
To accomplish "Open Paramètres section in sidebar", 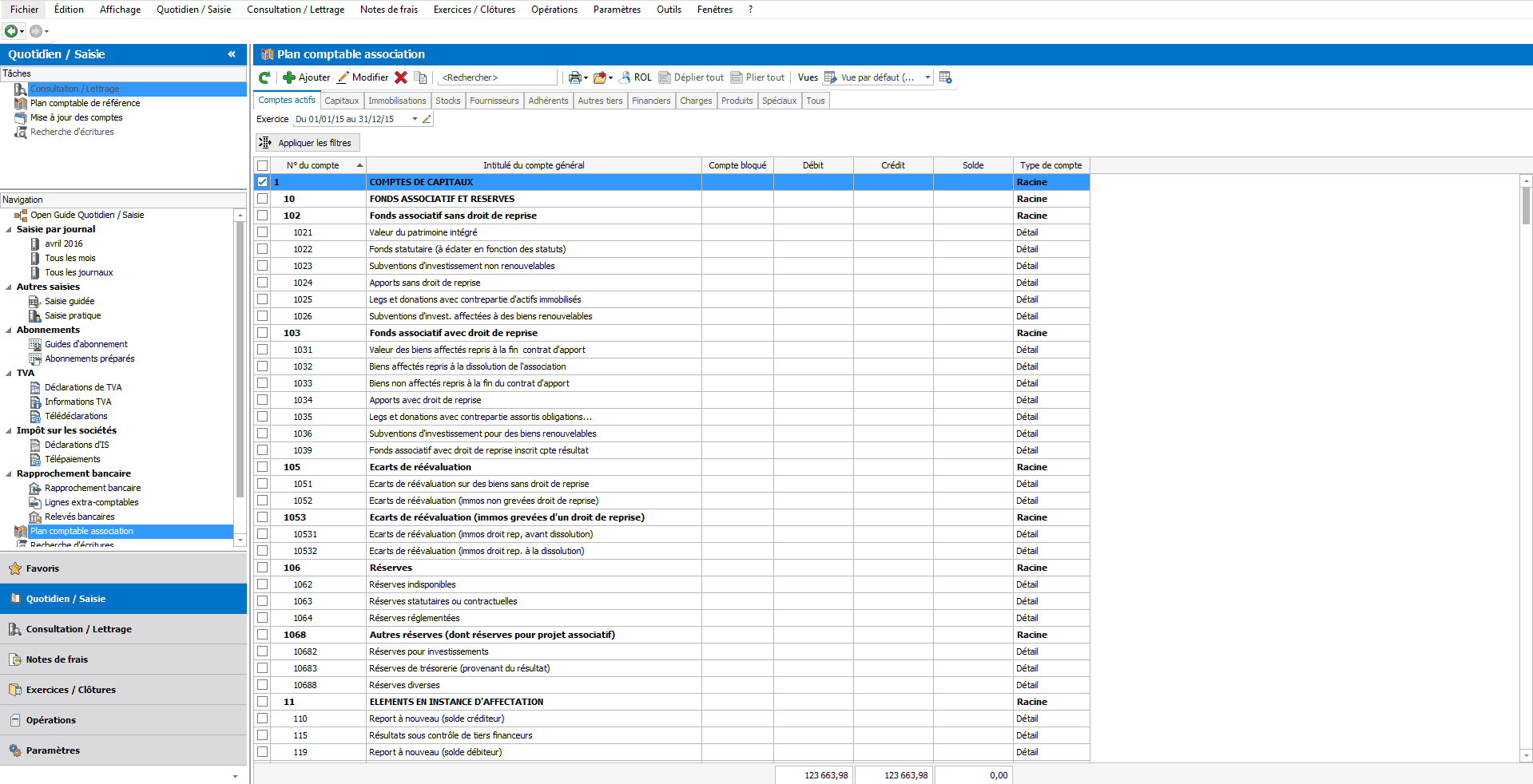I will (123, 750).
